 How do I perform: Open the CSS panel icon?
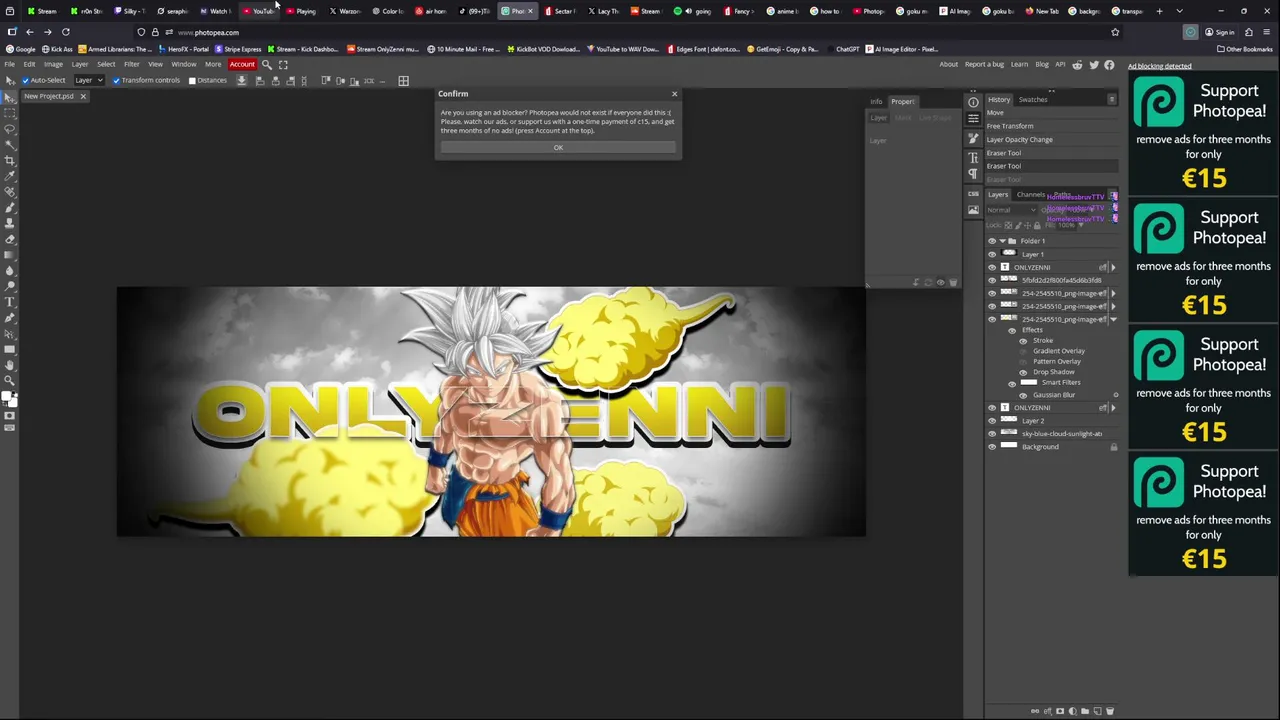tap(973, 194)
